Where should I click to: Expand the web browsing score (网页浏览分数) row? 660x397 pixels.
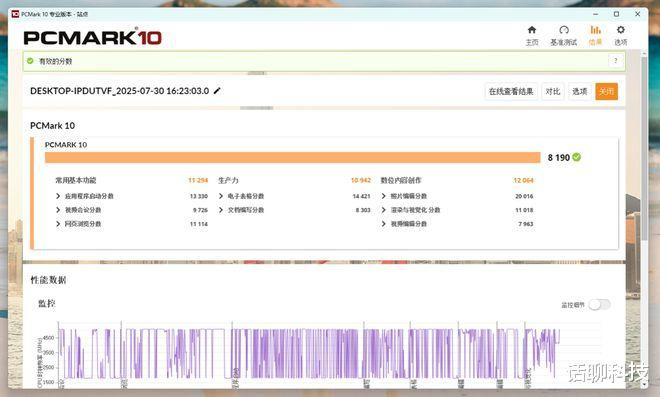(x=79, y=224)
